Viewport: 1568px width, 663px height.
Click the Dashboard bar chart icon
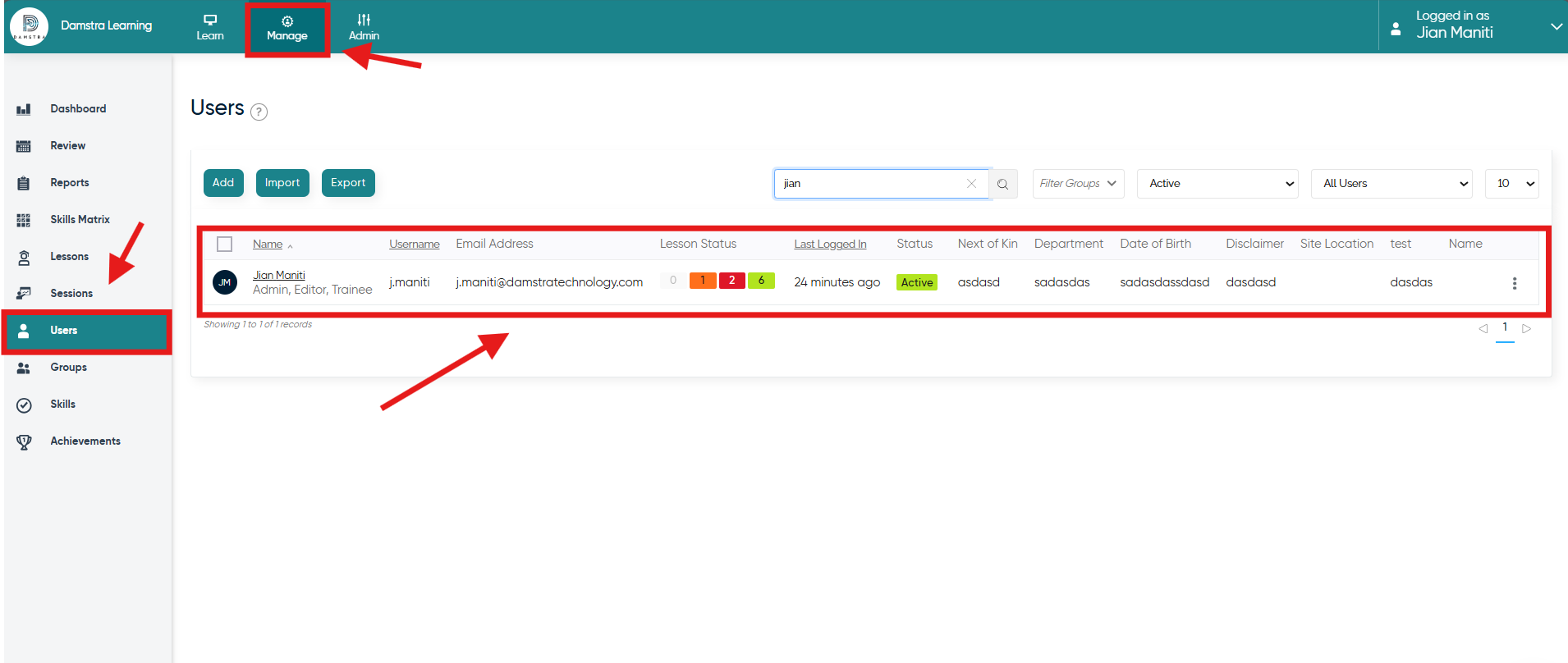pyautogui.click(x=24, y=109)
